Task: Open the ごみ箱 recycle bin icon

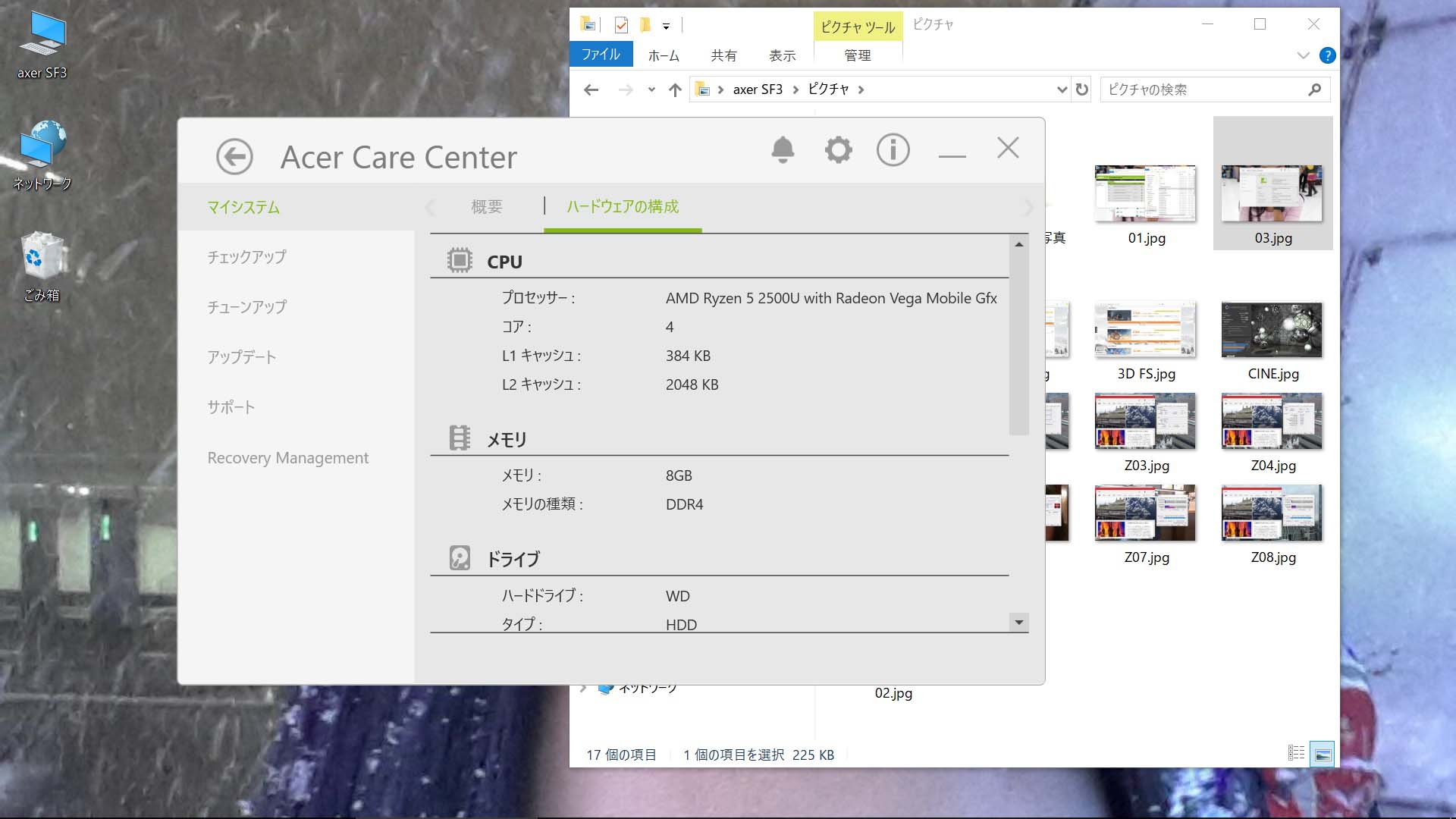Action: (x=42, y=267)
